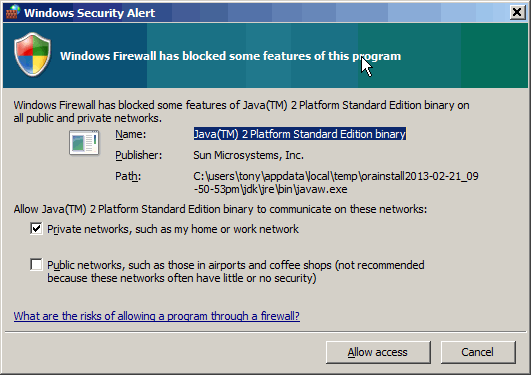Click the blocked features banner heading

coord(230,56)
